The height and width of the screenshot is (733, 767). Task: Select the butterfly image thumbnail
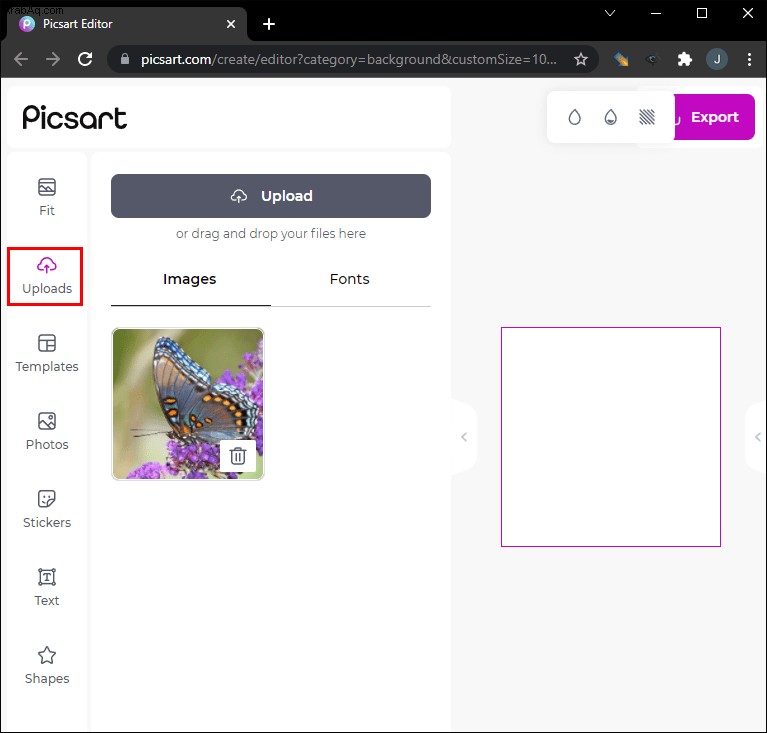[188, 404]
